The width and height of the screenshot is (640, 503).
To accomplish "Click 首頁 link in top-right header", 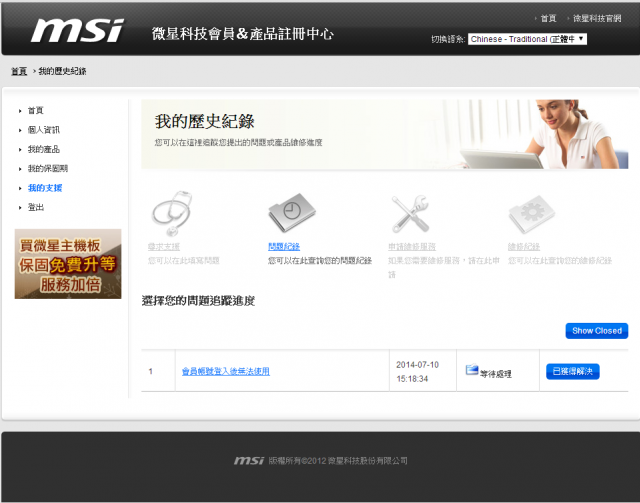I will point(548,18).
